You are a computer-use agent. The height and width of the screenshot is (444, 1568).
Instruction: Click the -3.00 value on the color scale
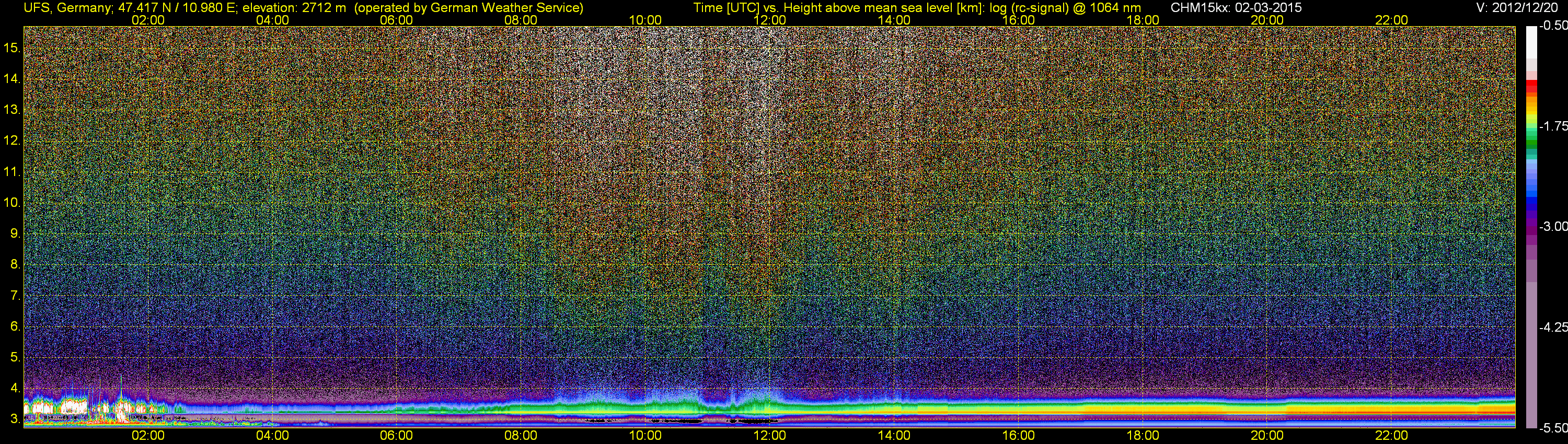coord(1553,227)
